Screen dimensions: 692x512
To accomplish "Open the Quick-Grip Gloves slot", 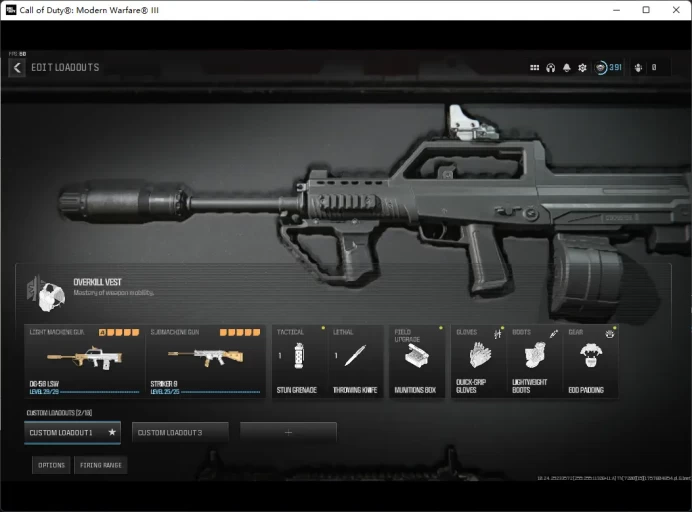I will point(479,361).
